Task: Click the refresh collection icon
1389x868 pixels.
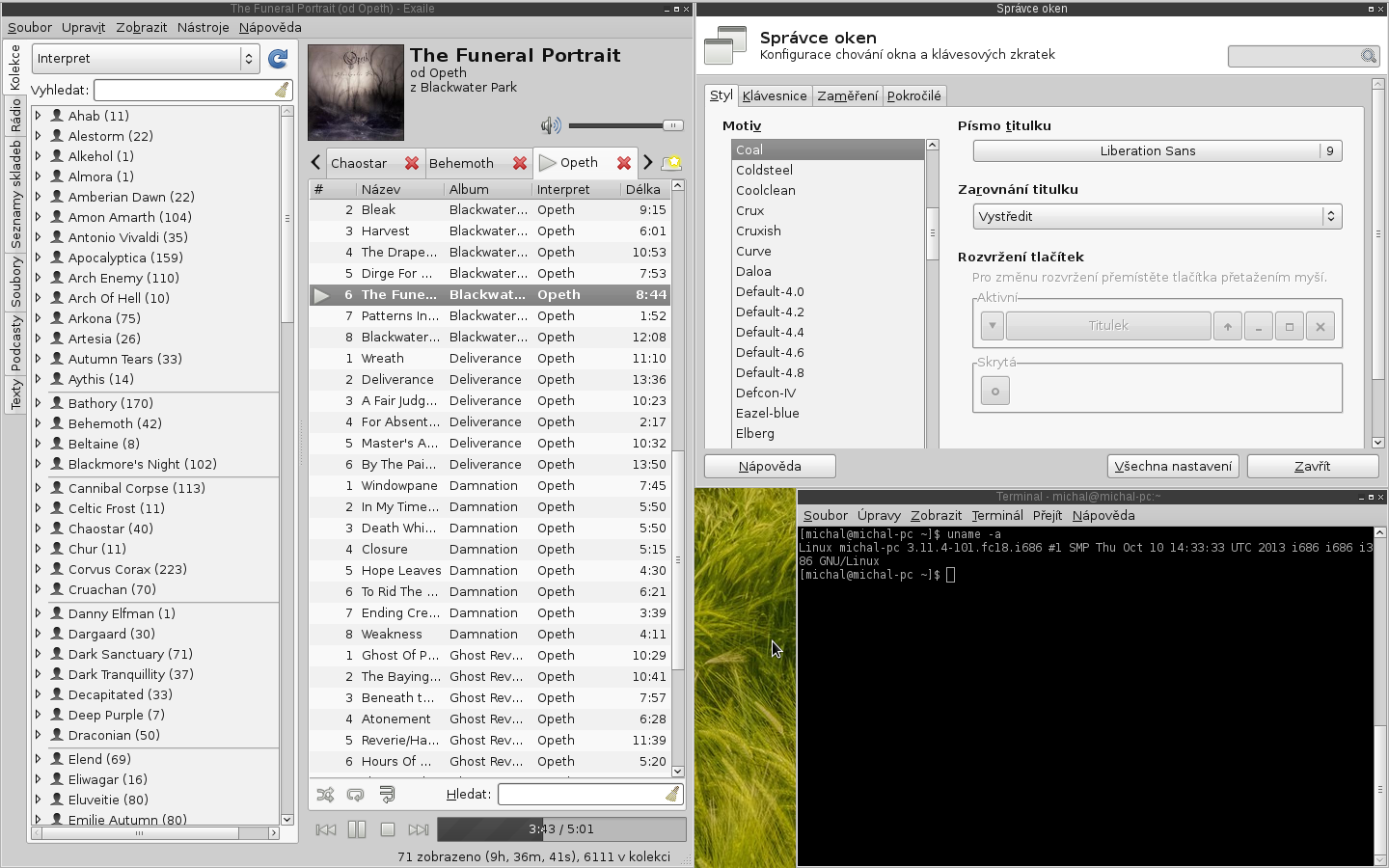Action: click(x=278, y=59)
